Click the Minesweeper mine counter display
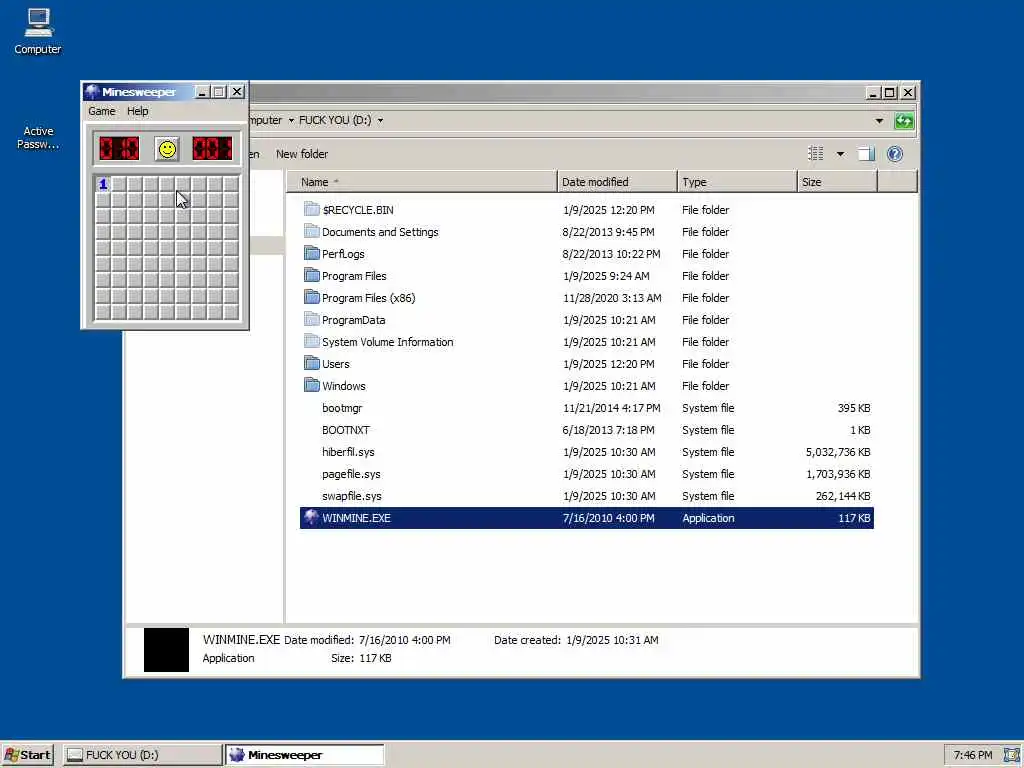 point(119,149)
